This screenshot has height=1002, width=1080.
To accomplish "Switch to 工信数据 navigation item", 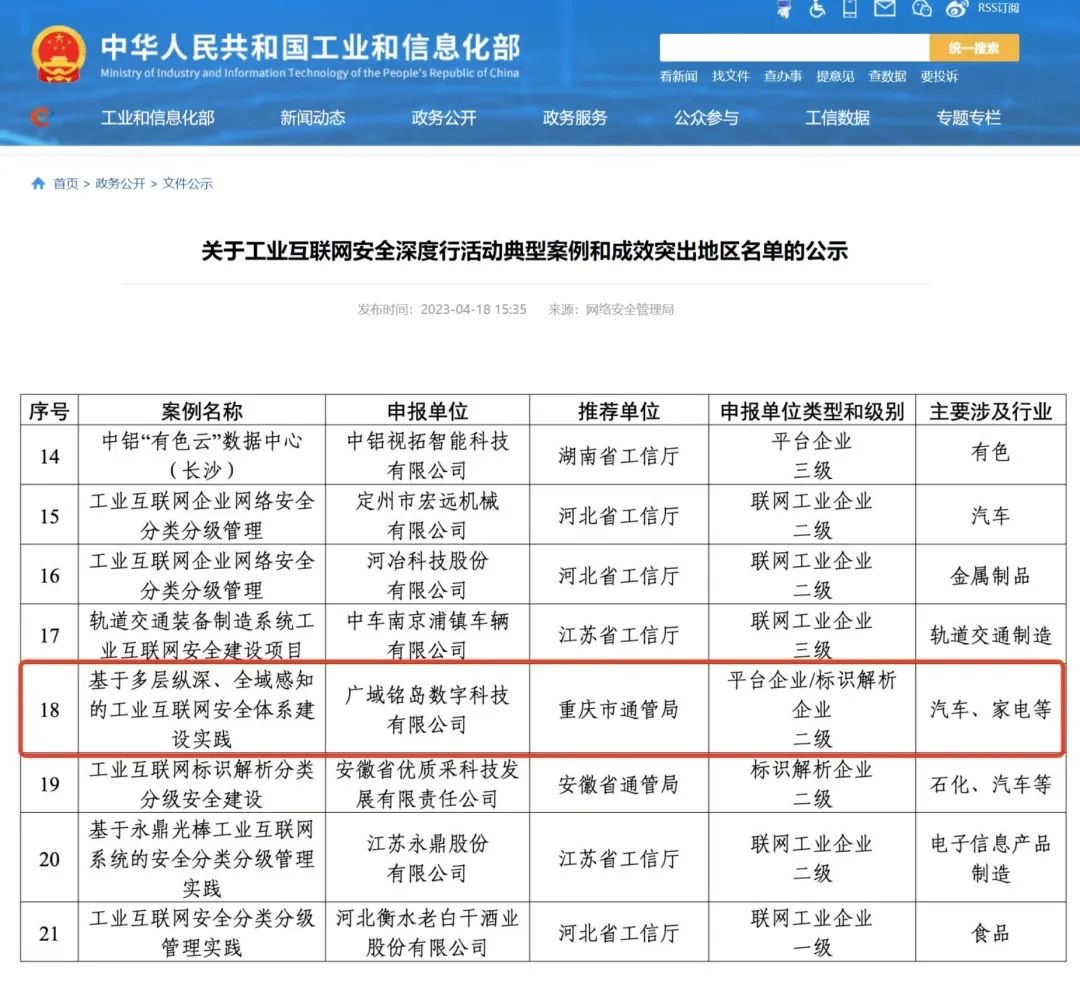I will pos(837,118).
